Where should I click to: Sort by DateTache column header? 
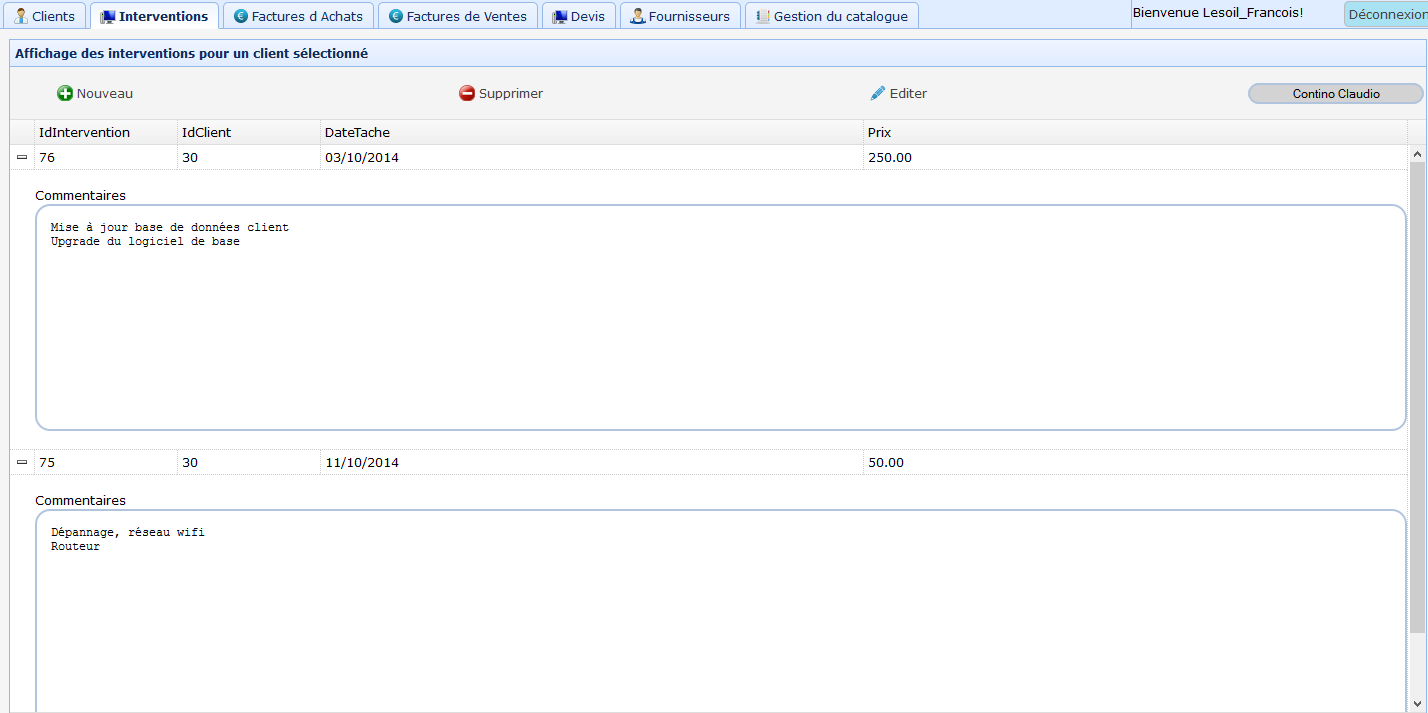[592, 132]
